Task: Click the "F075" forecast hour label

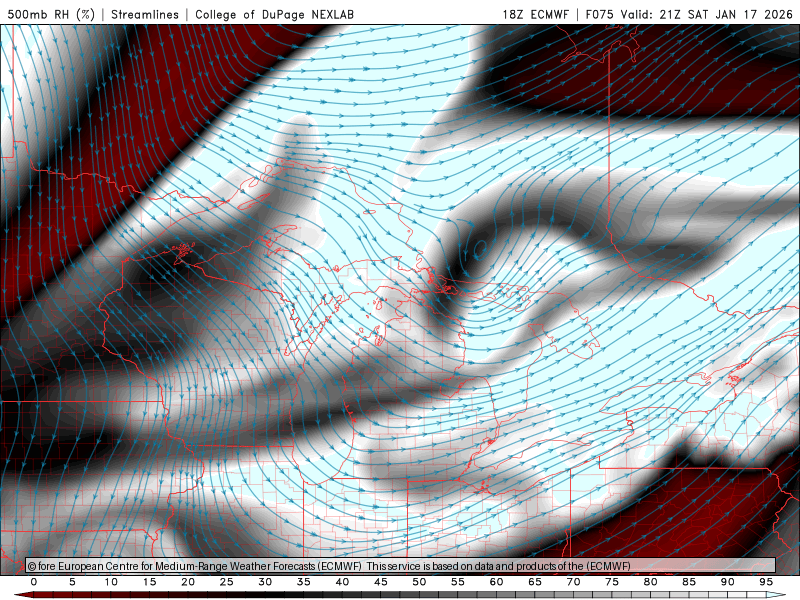Action: coord(600,14)
